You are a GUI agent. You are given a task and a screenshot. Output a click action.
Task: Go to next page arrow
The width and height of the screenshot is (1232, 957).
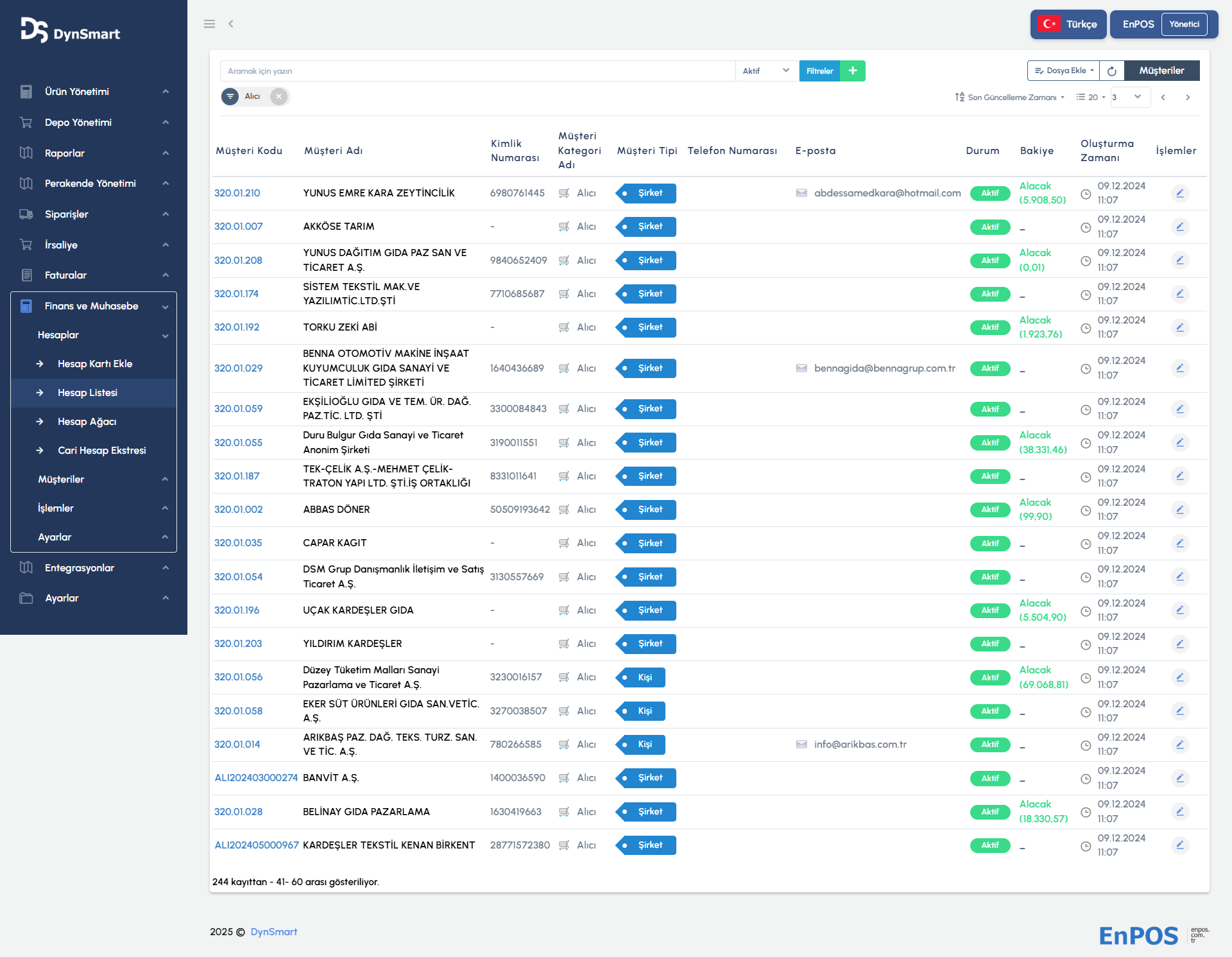1188,98
